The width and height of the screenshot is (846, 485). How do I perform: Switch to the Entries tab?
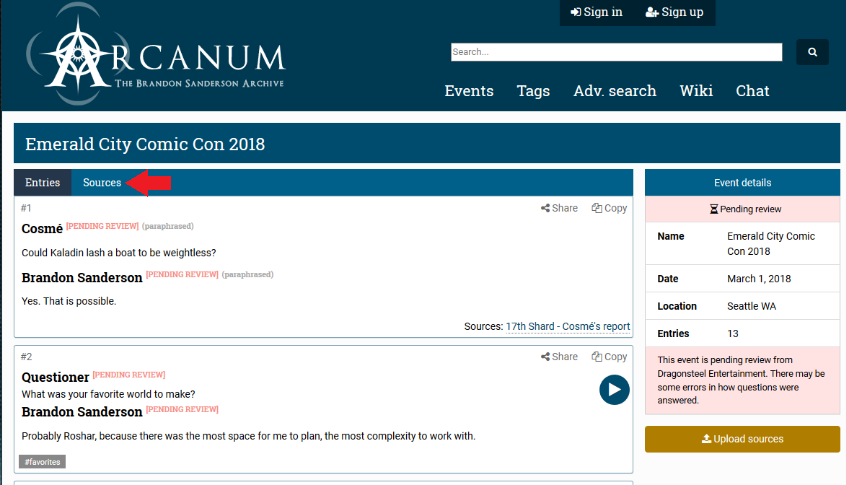(x=43, y=182)
